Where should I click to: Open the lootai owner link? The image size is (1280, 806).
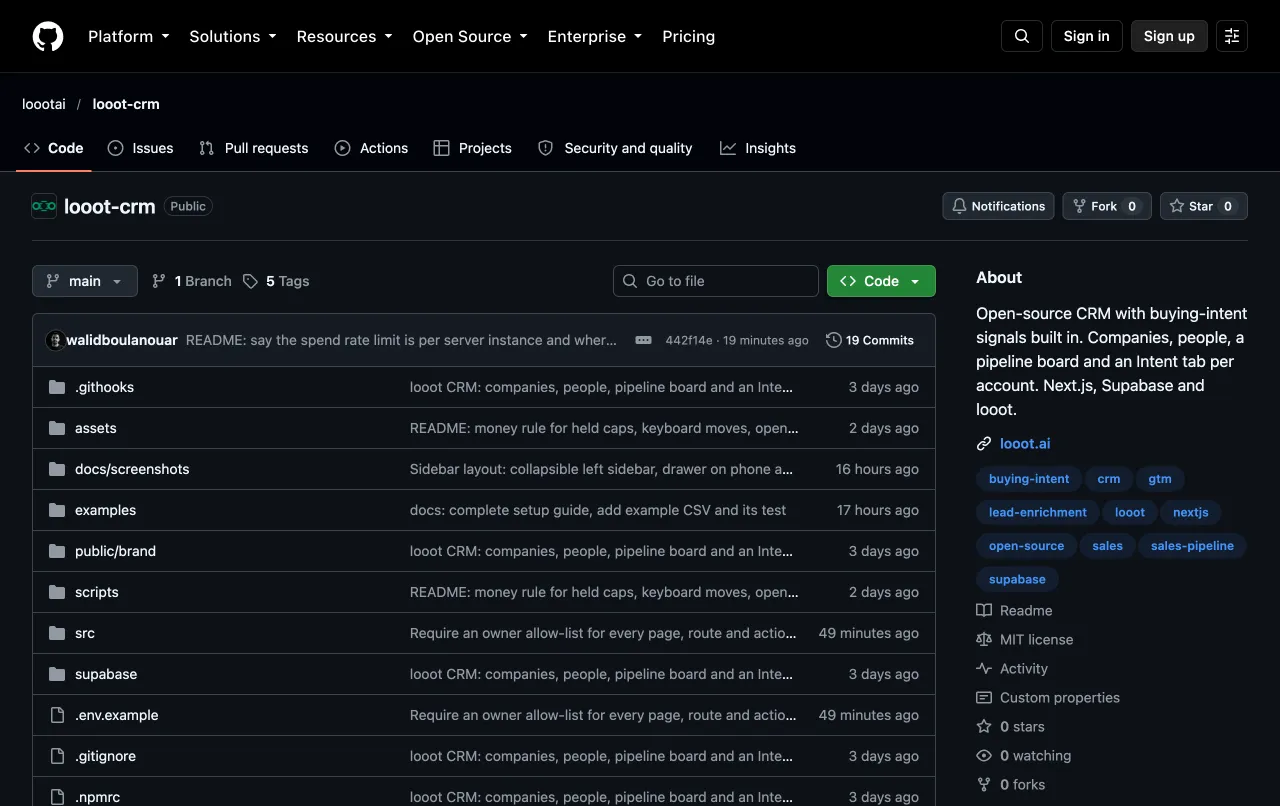click(x=45, y=104)
